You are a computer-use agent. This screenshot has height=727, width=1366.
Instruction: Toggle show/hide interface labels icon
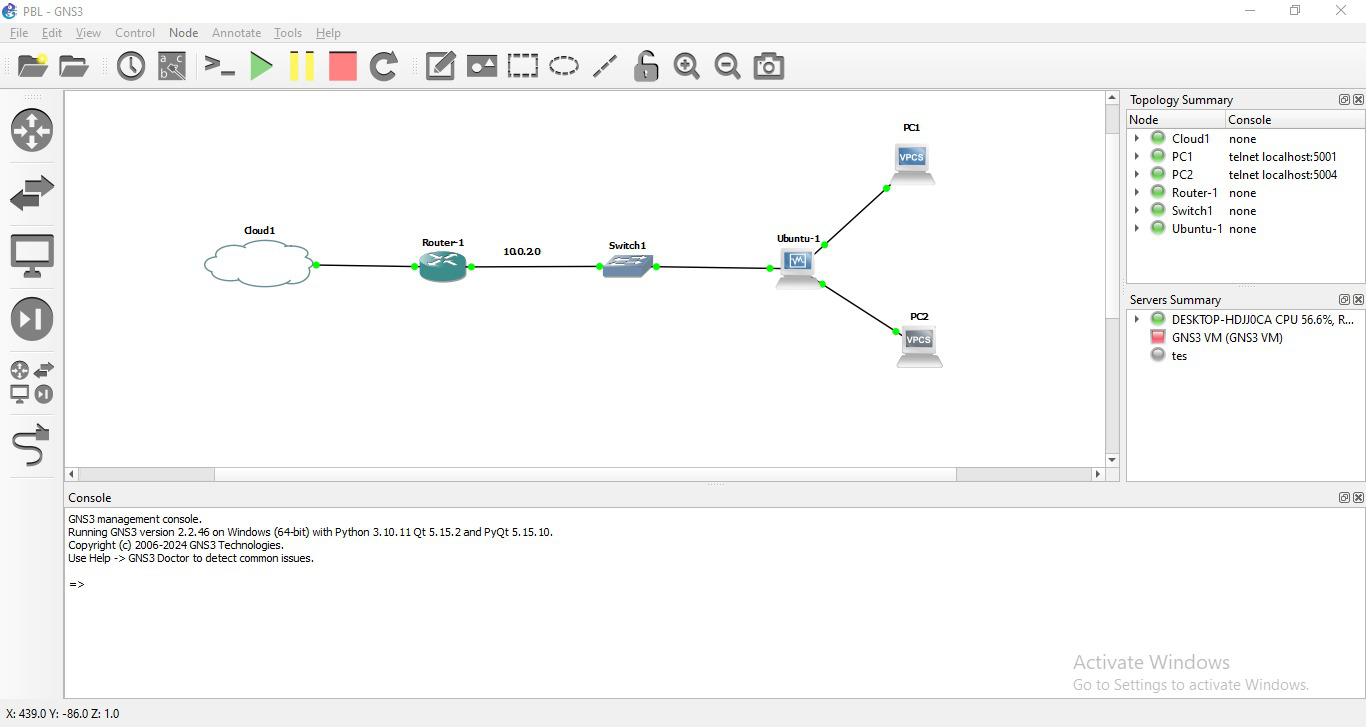[172, 66]
